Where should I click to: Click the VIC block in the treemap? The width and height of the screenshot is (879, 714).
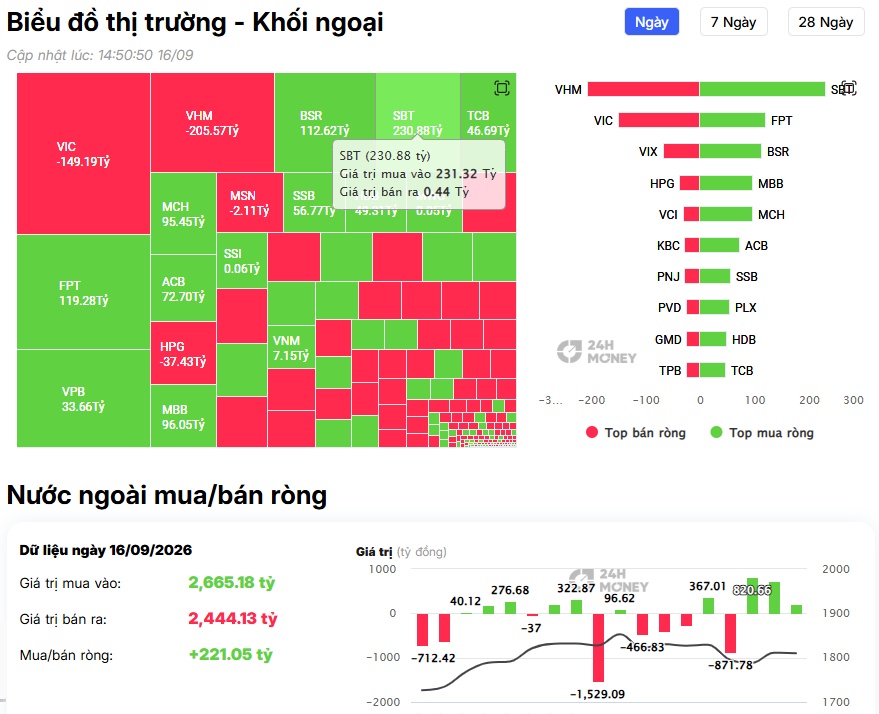(x=84, y=154)
